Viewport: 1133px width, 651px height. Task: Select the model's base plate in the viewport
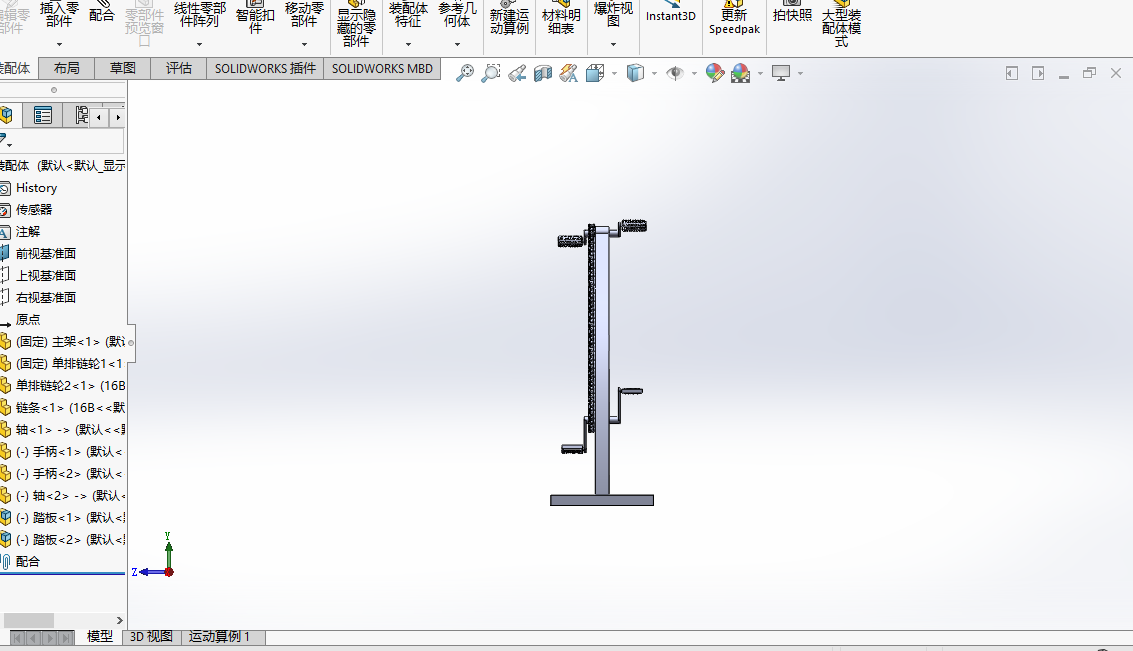click(x=602, y=500)
